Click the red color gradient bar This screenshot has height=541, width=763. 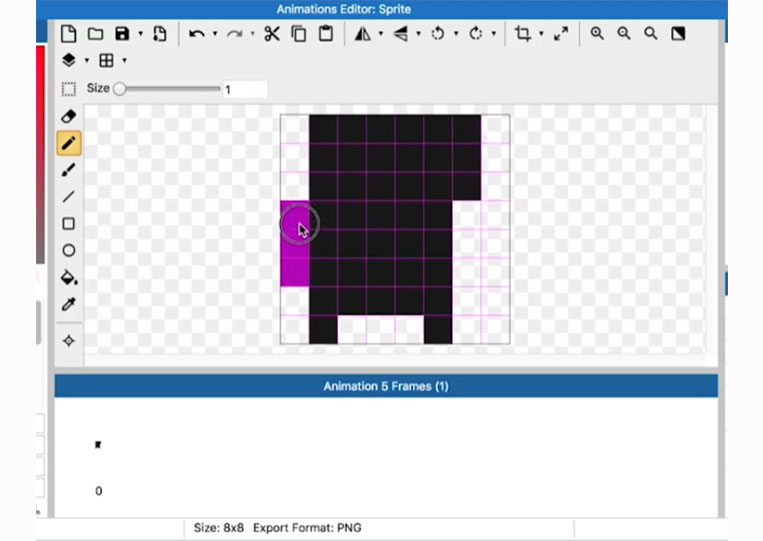[40, 155]
